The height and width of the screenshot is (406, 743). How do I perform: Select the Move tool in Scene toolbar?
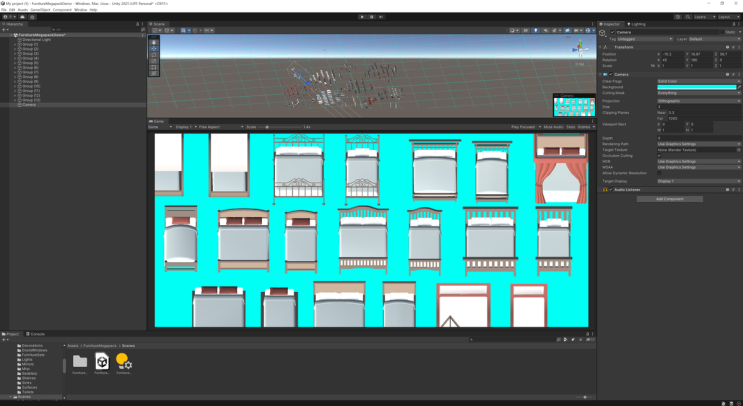click(154, 48)
